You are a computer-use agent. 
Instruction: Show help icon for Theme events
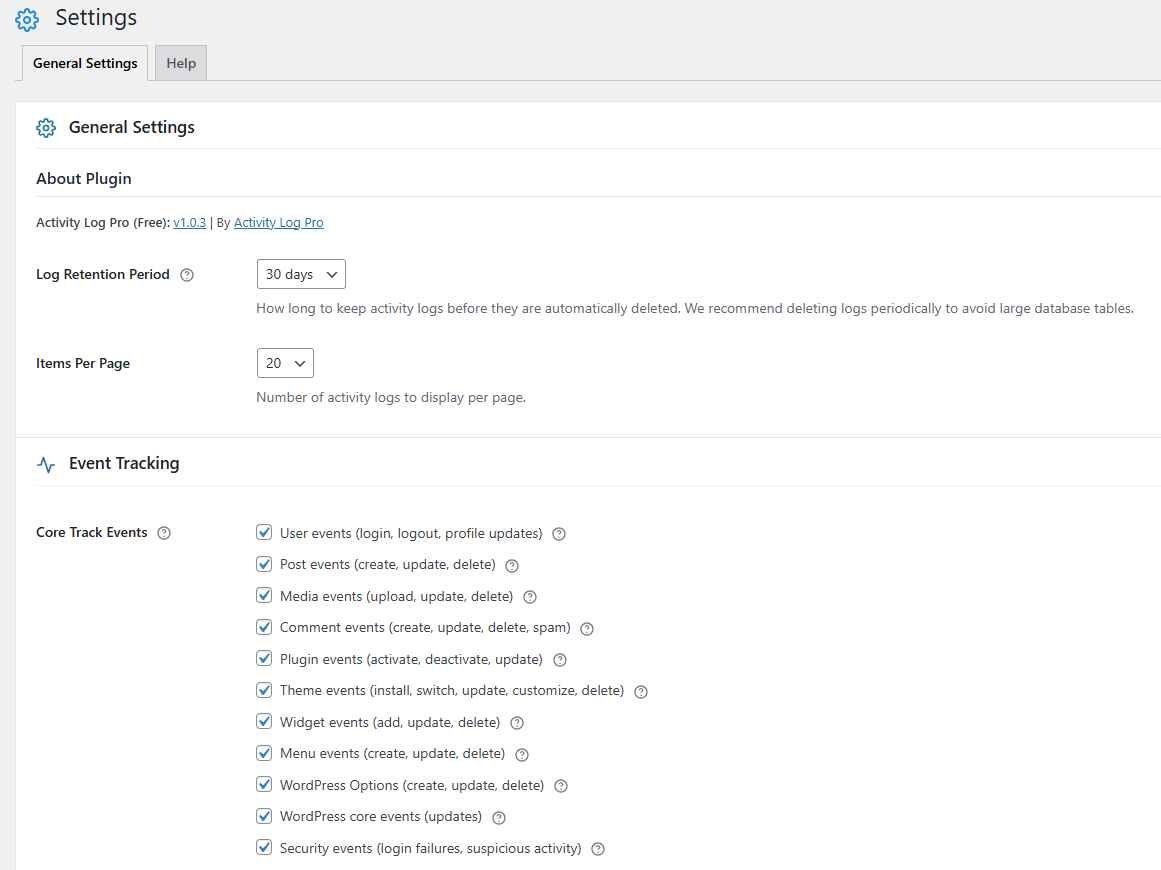[641, 692]
